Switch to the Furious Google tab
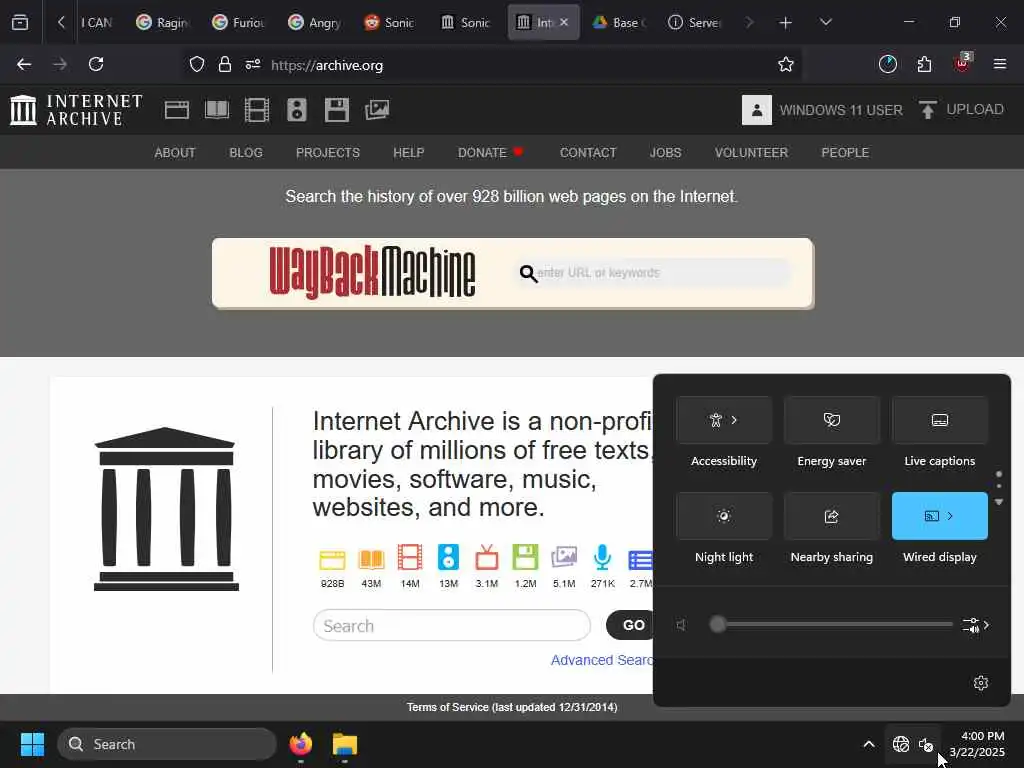 point(239,22)
